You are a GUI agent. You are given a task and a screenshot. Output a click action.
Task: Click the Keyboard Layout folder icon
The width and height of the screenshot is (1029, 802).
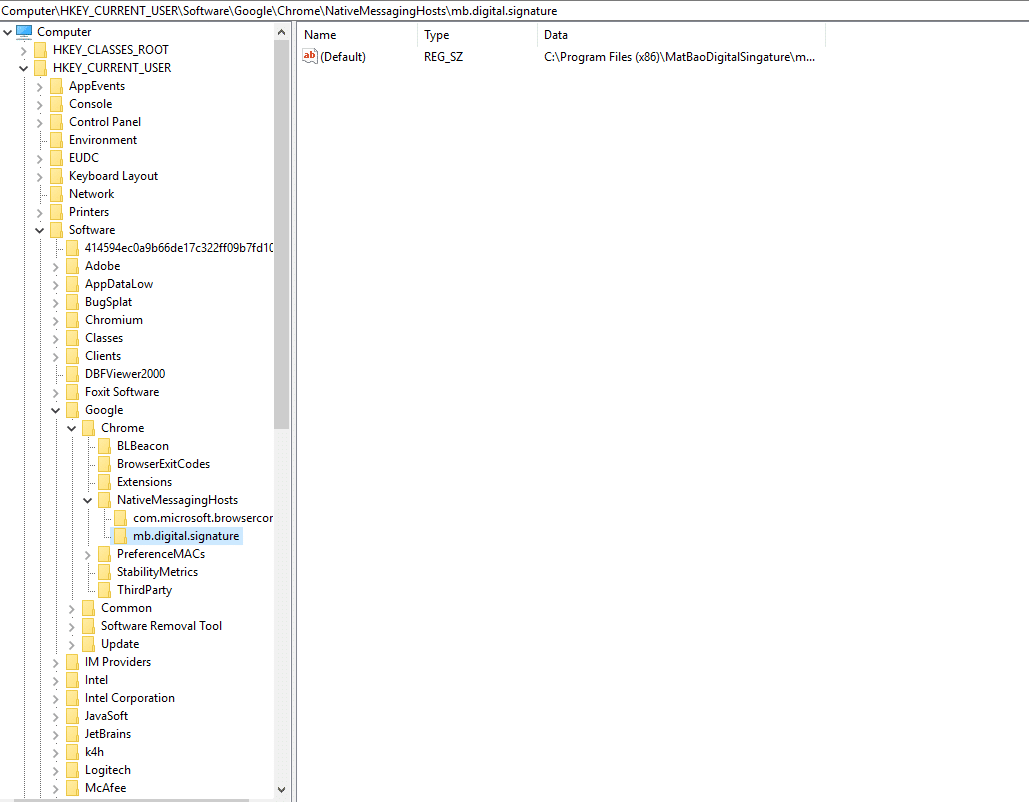click(56, 176)
